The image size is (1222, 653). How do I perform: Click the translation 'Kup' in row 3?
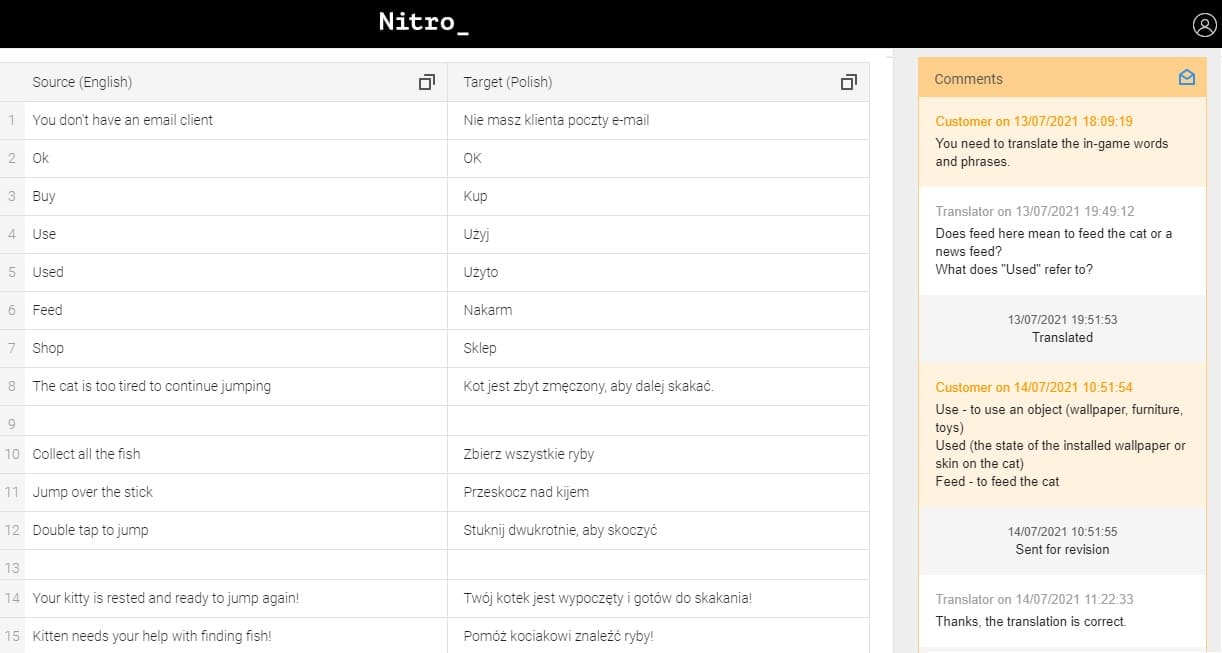click(474, 196)
